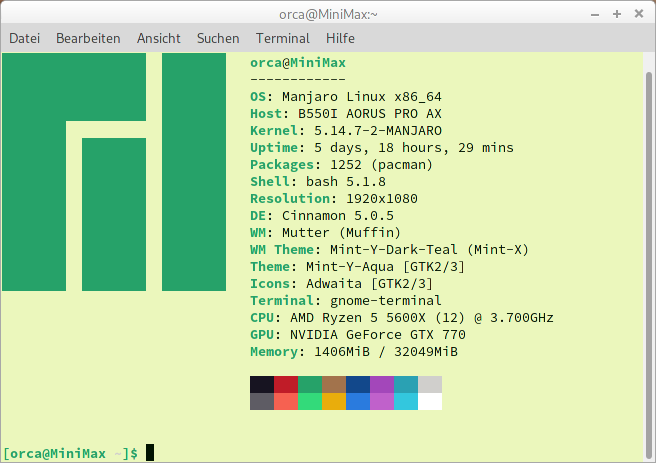Click the yellow-orange color block
This screenshot has width=656, height=463.
pyautogui.click(x=334, y=402)
